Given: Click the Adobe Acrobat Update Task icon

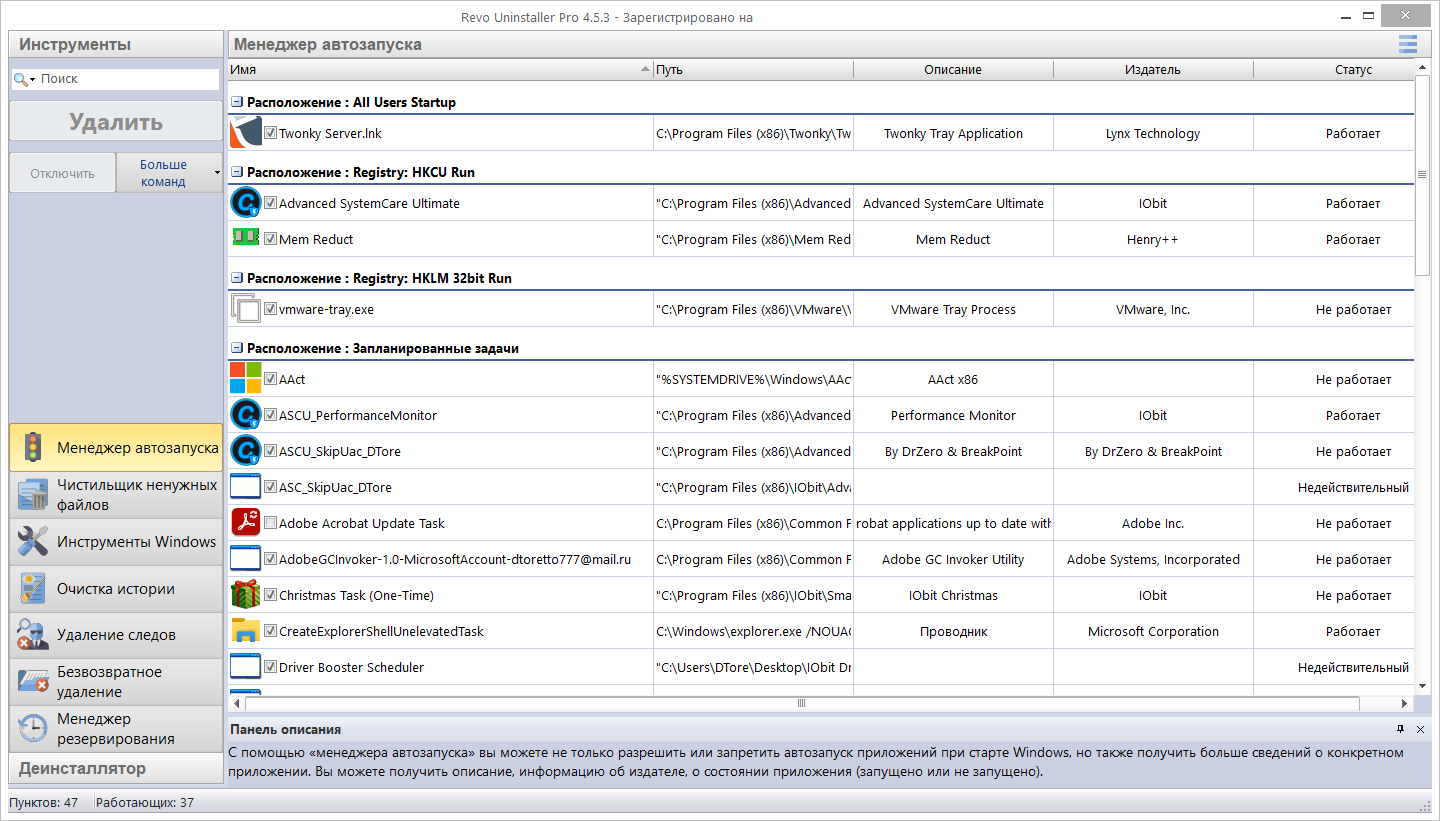Looking at the screenshot, I should (245, 523).
